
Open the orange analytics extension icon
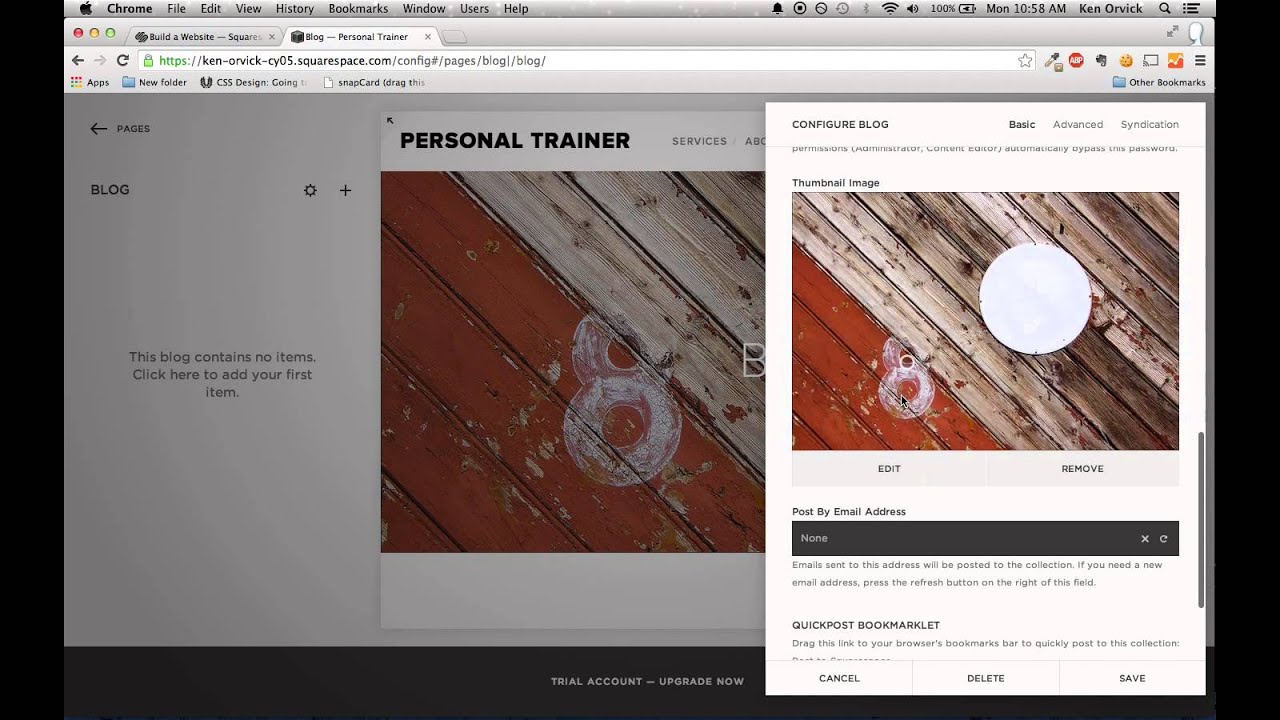tap(1175, 60)
